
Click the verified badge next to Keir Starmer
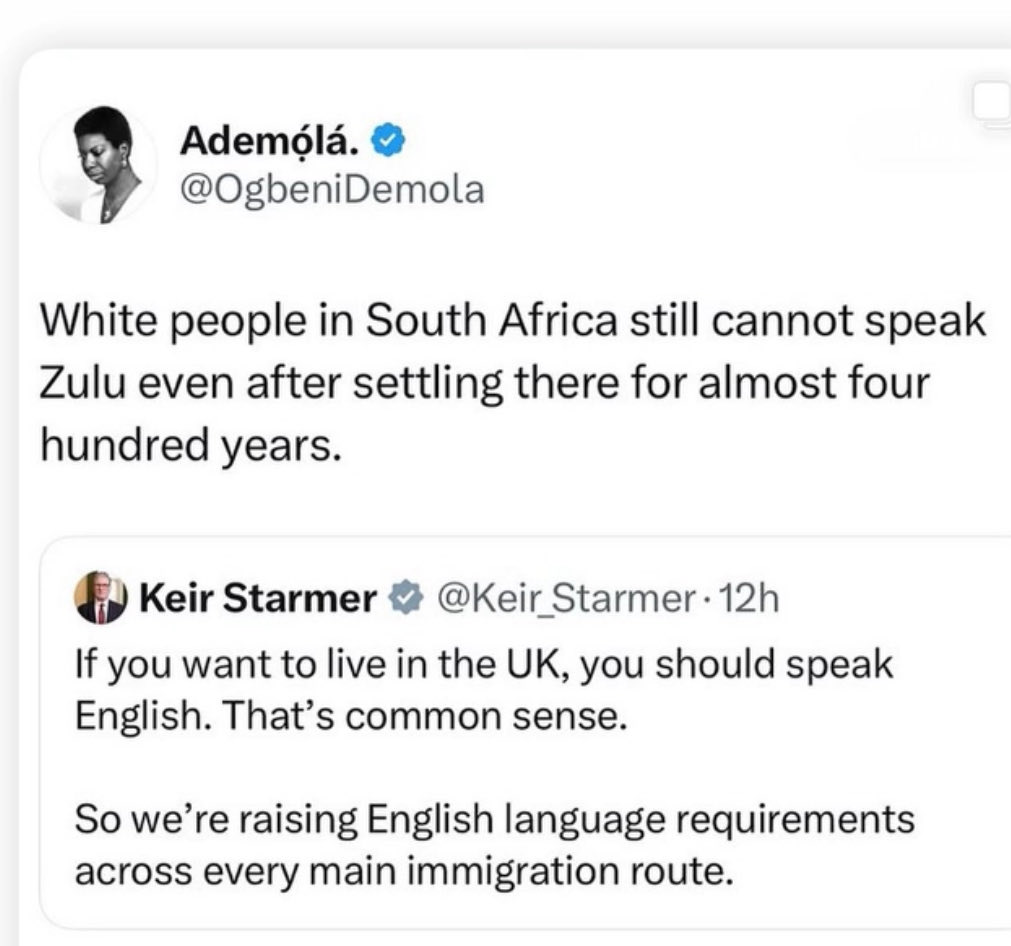pyautogui.click(x=398, y=600)
